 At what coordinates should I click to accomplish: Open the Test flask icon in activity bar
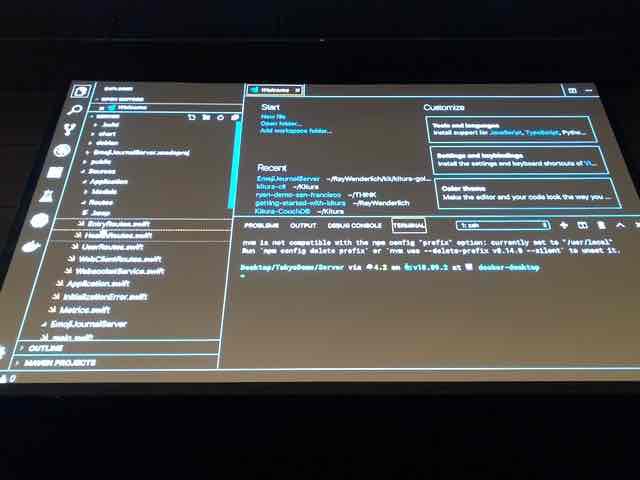pyautogui.click(x=47, y=197)
